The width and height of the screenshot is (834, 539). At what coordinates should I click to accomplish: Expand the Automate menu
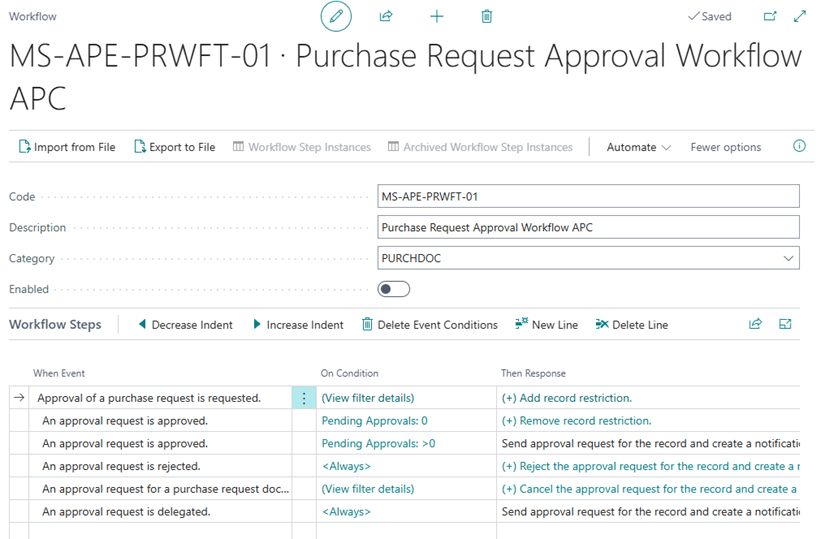(638, 147)
